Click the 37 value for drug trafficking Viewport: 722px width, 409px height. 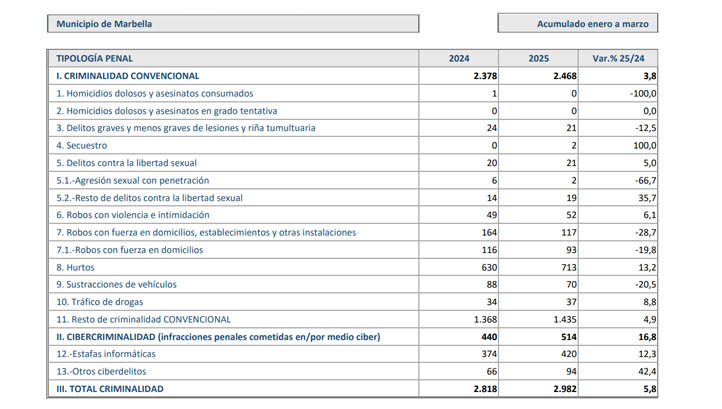tap(571, 302)
